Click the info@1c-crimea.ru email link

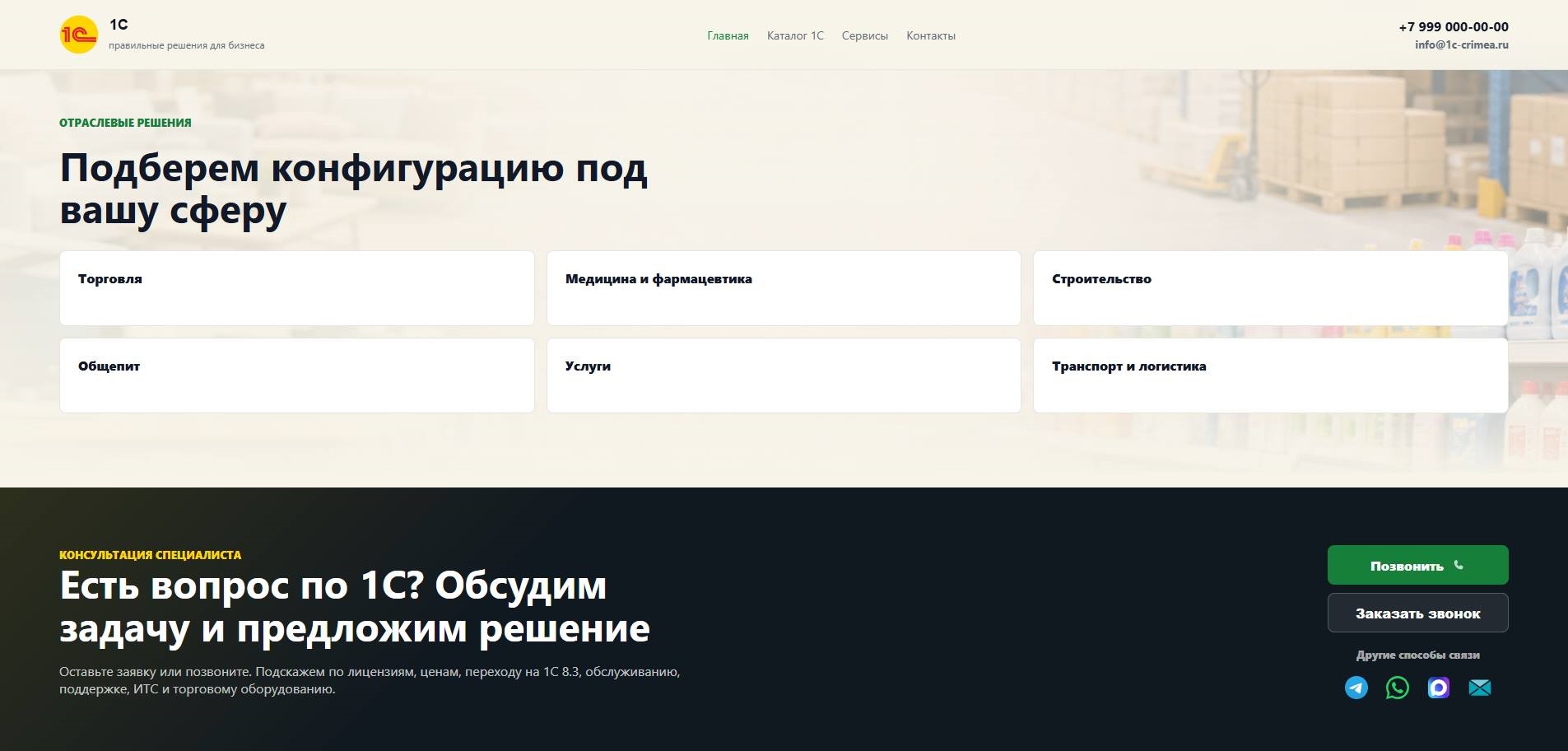[x=1462, y=44]
